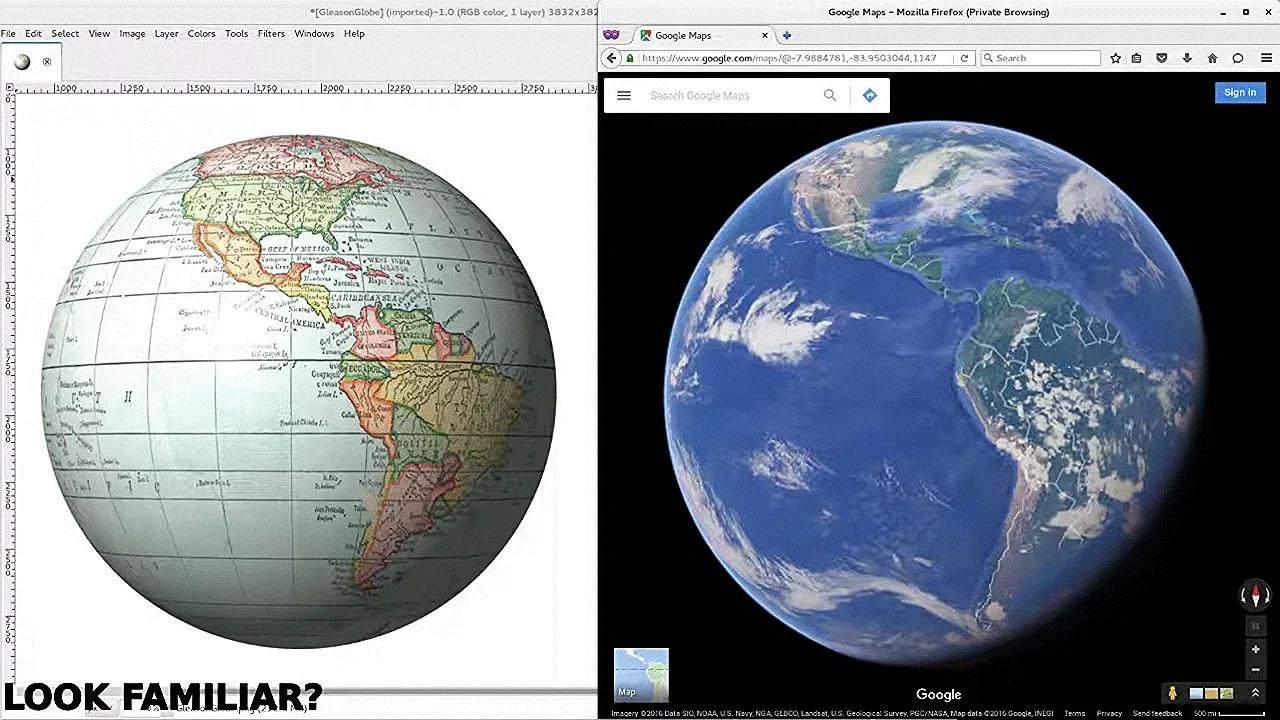Screen dimensions: 1280x720
Task: Open site security info via the padlock
Action: (x=629, y=57)
